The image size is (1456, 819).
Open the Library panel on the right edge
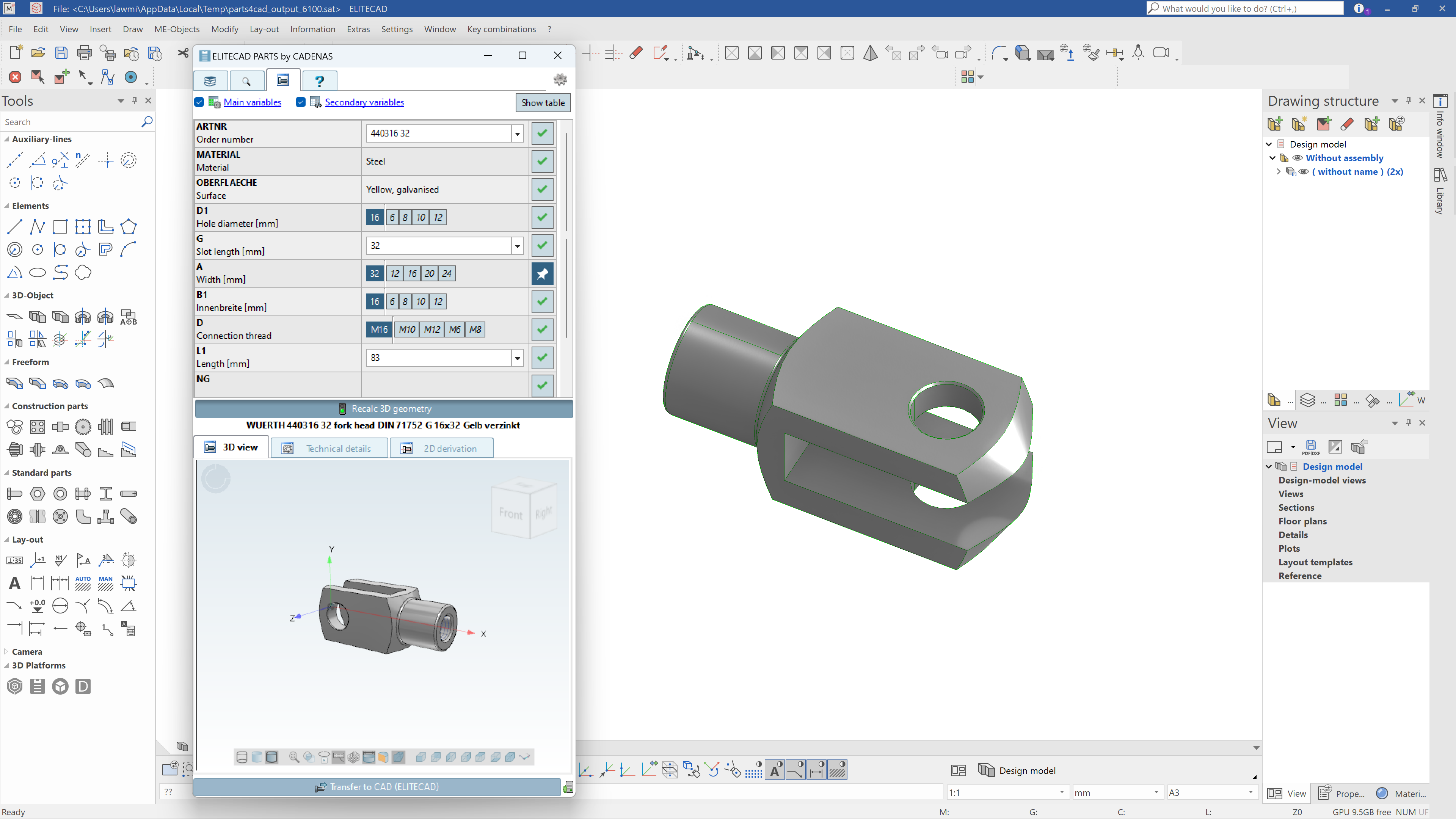[1441, 192]
